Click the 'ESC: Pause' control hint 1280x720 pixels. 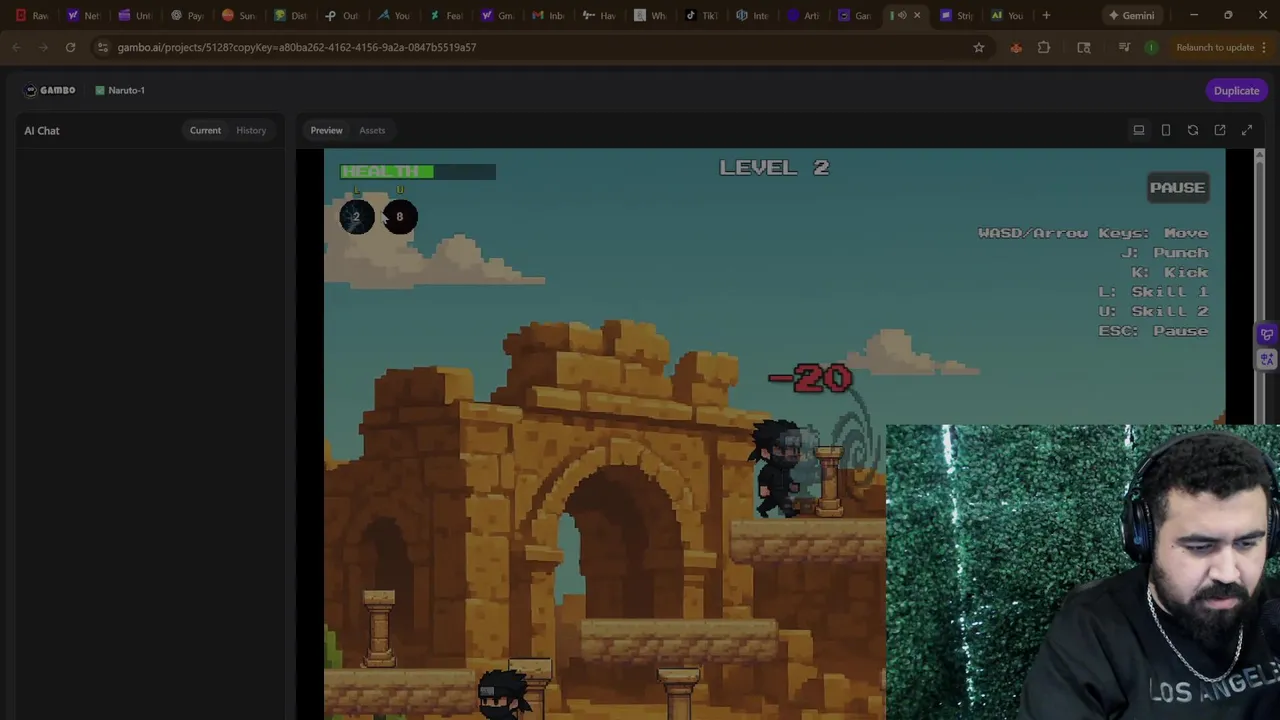click(1153, 331)
